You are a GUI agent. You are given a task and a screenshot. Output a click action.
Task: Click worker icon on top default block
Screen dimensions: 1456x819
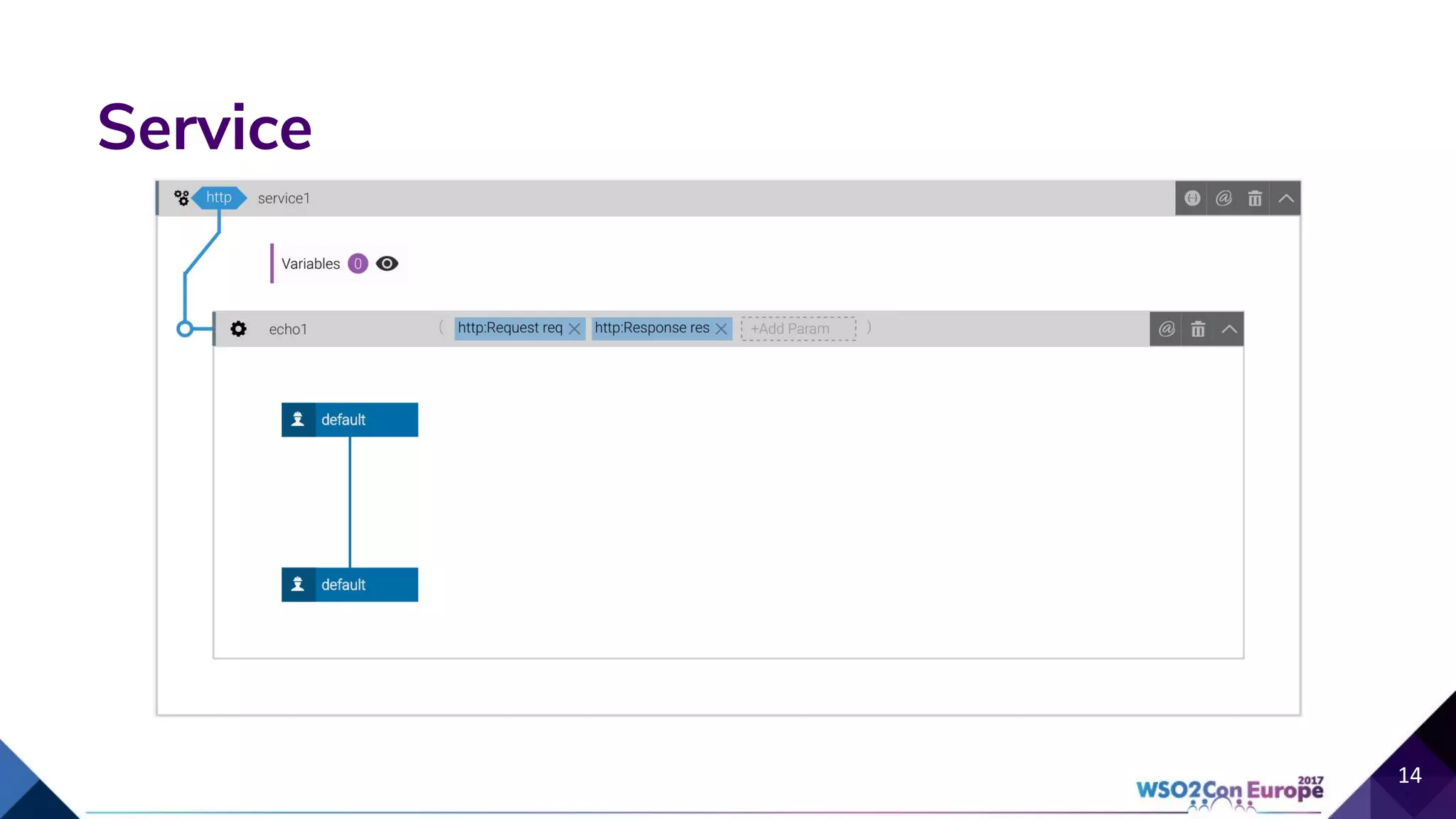tap(298, 419)
